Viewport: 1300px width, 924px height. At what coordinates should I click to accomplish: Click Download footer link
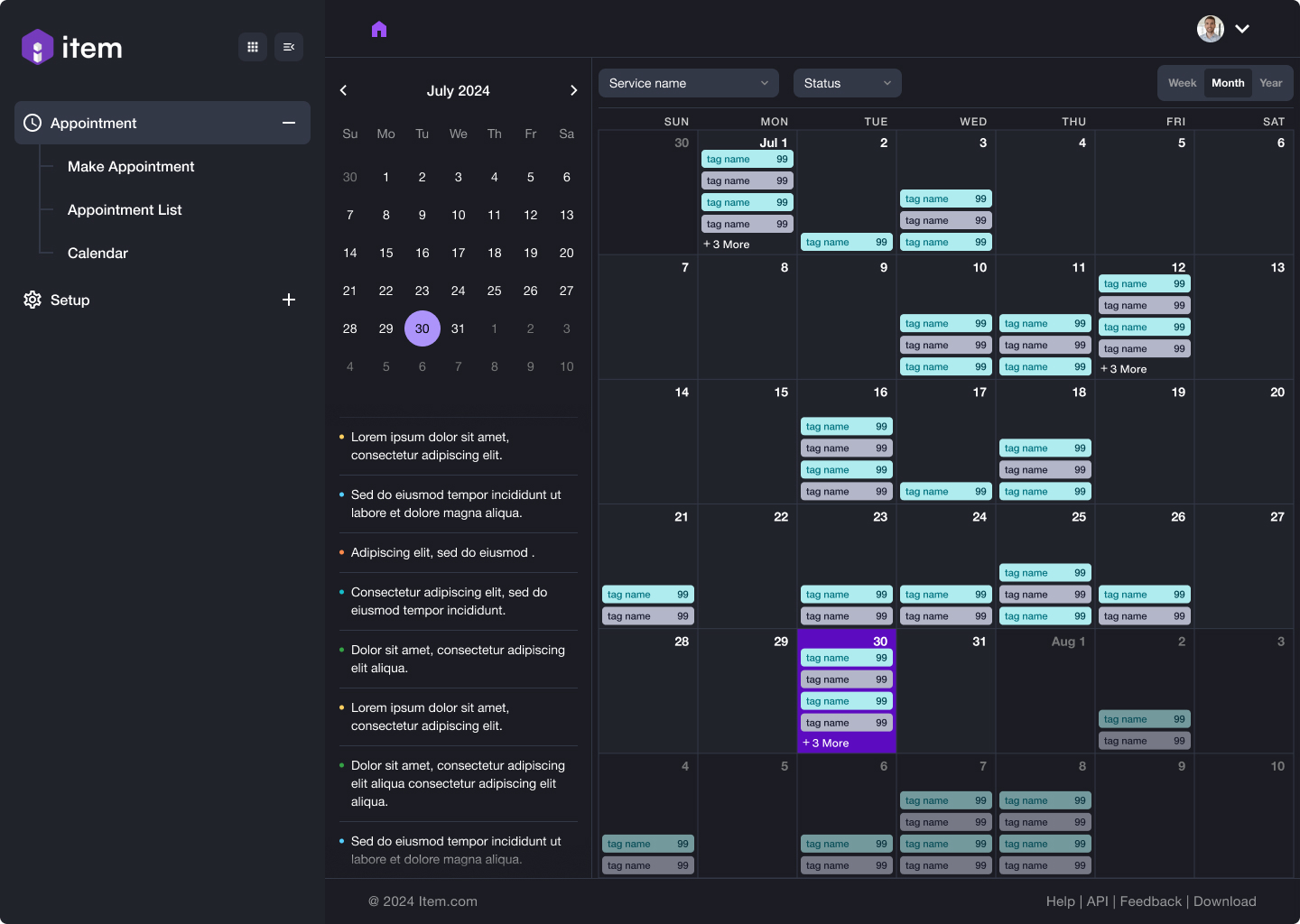(x=1225, y=901)
